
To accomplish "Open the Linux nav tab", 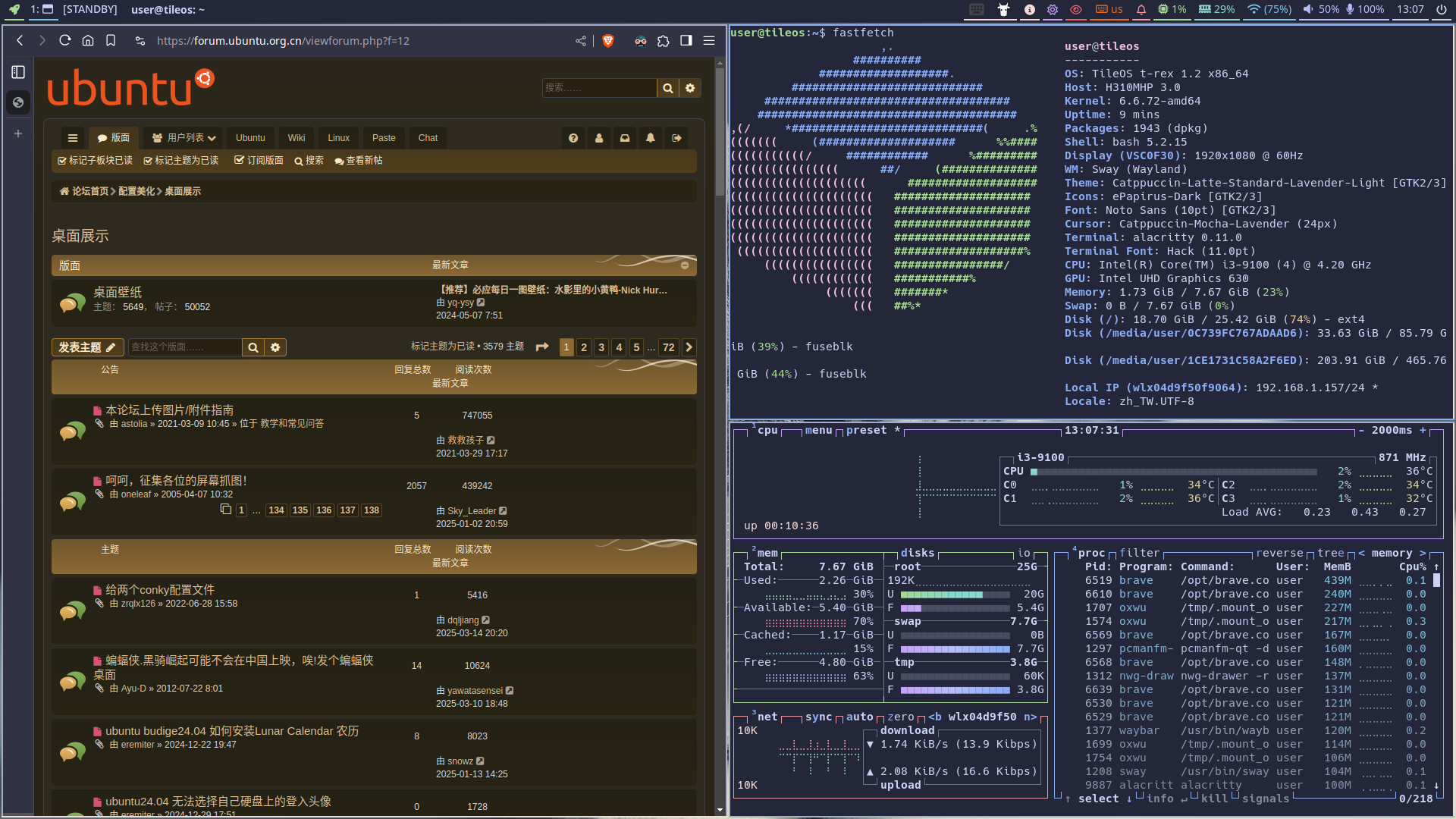I will (339, 138).
